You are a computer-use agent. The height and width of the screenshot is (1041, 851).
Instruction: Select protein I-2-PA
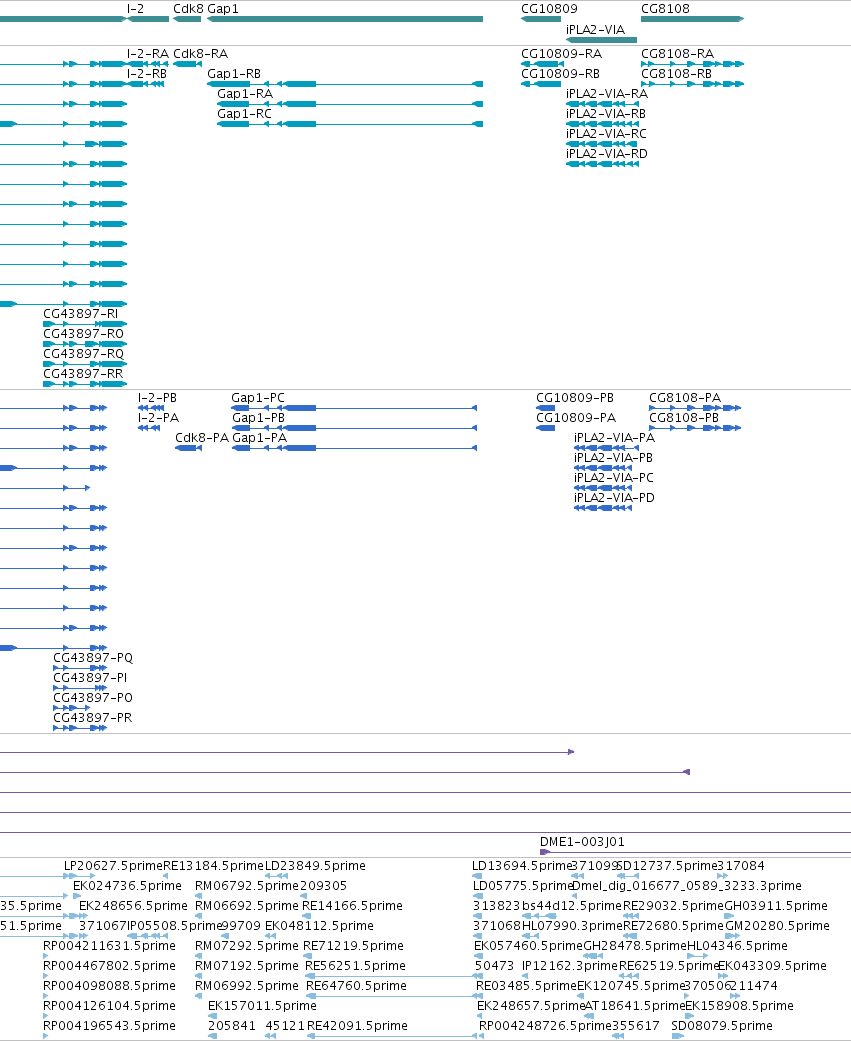coord(159,418)
